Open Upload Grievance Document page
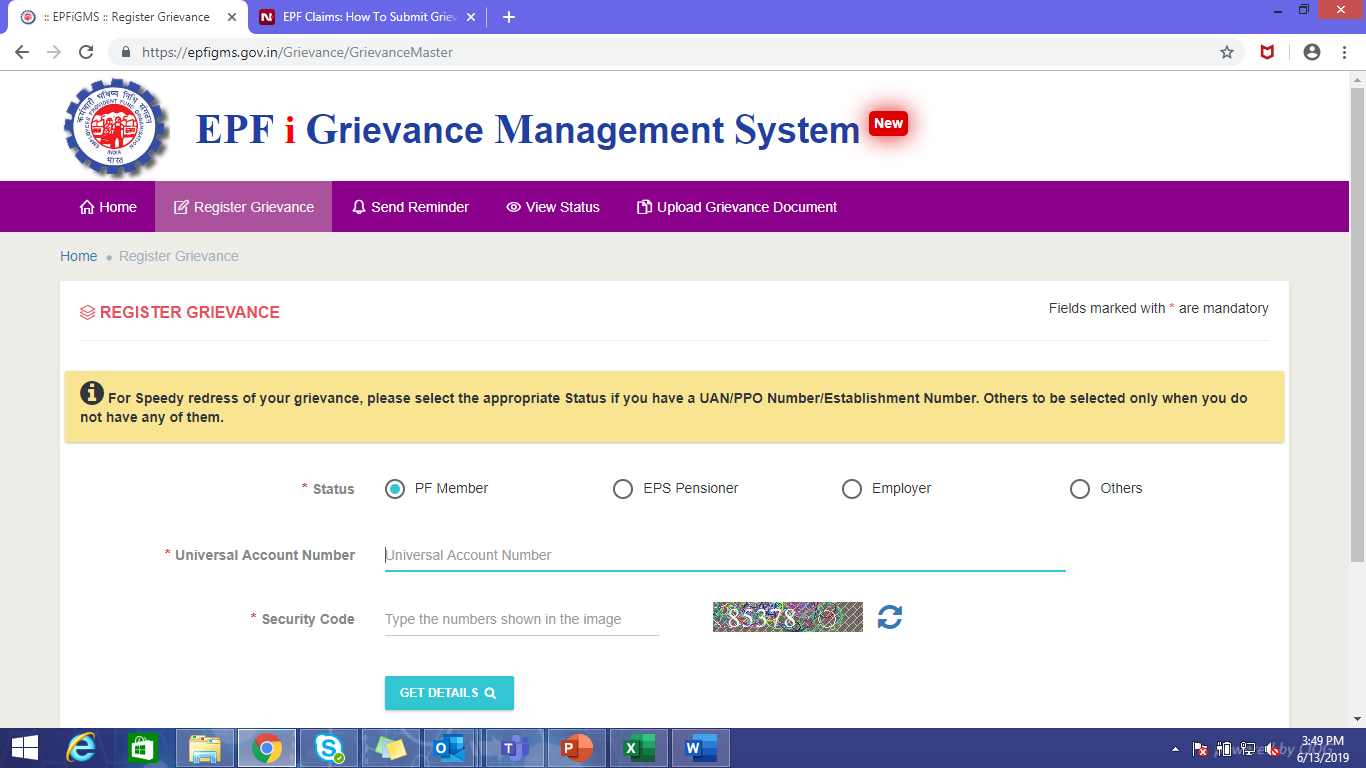Screen dimensions: 1366x768 (737, 207)
